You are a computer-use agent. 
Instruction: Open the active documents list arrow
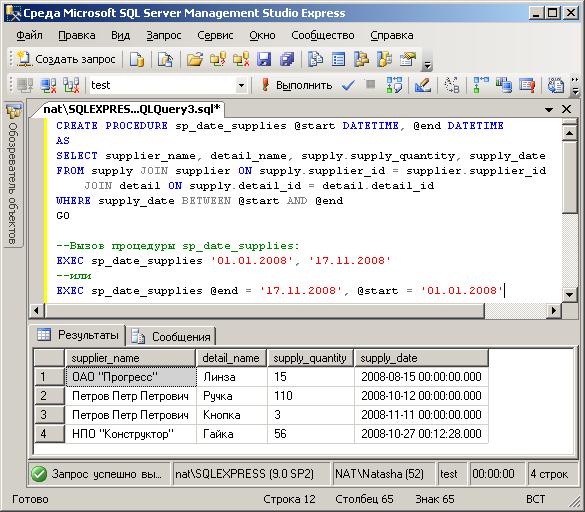(x=549, y=110)
